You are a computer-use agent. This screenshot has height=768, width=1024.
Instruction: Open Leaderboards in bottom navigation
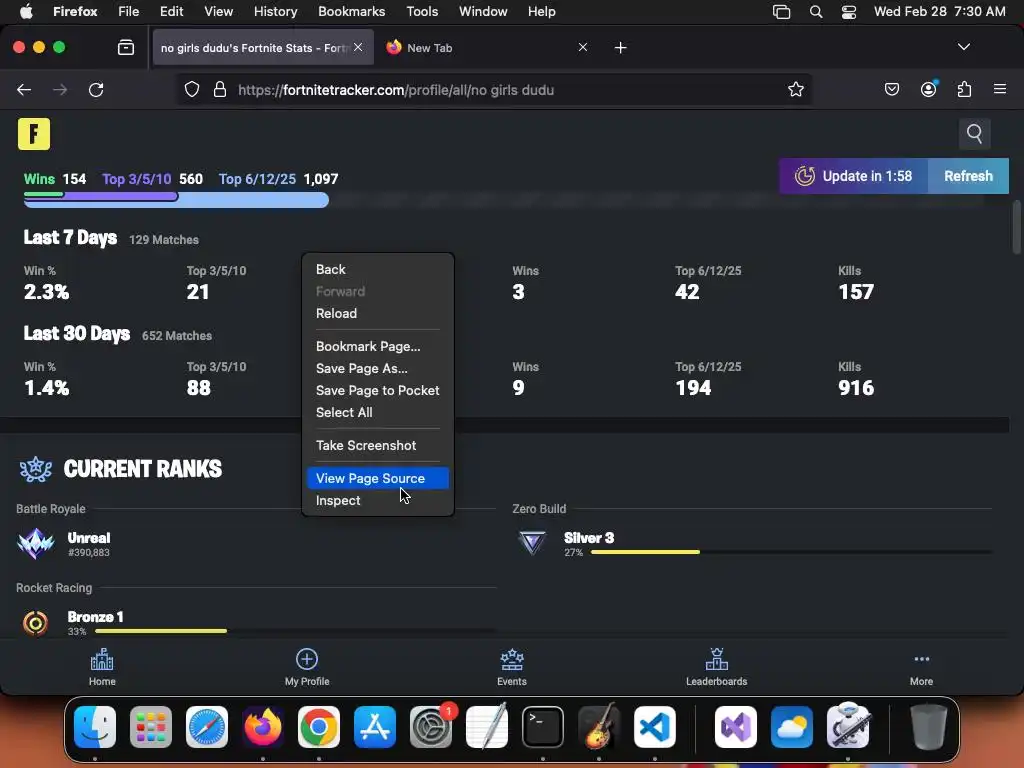pos(716,667)
